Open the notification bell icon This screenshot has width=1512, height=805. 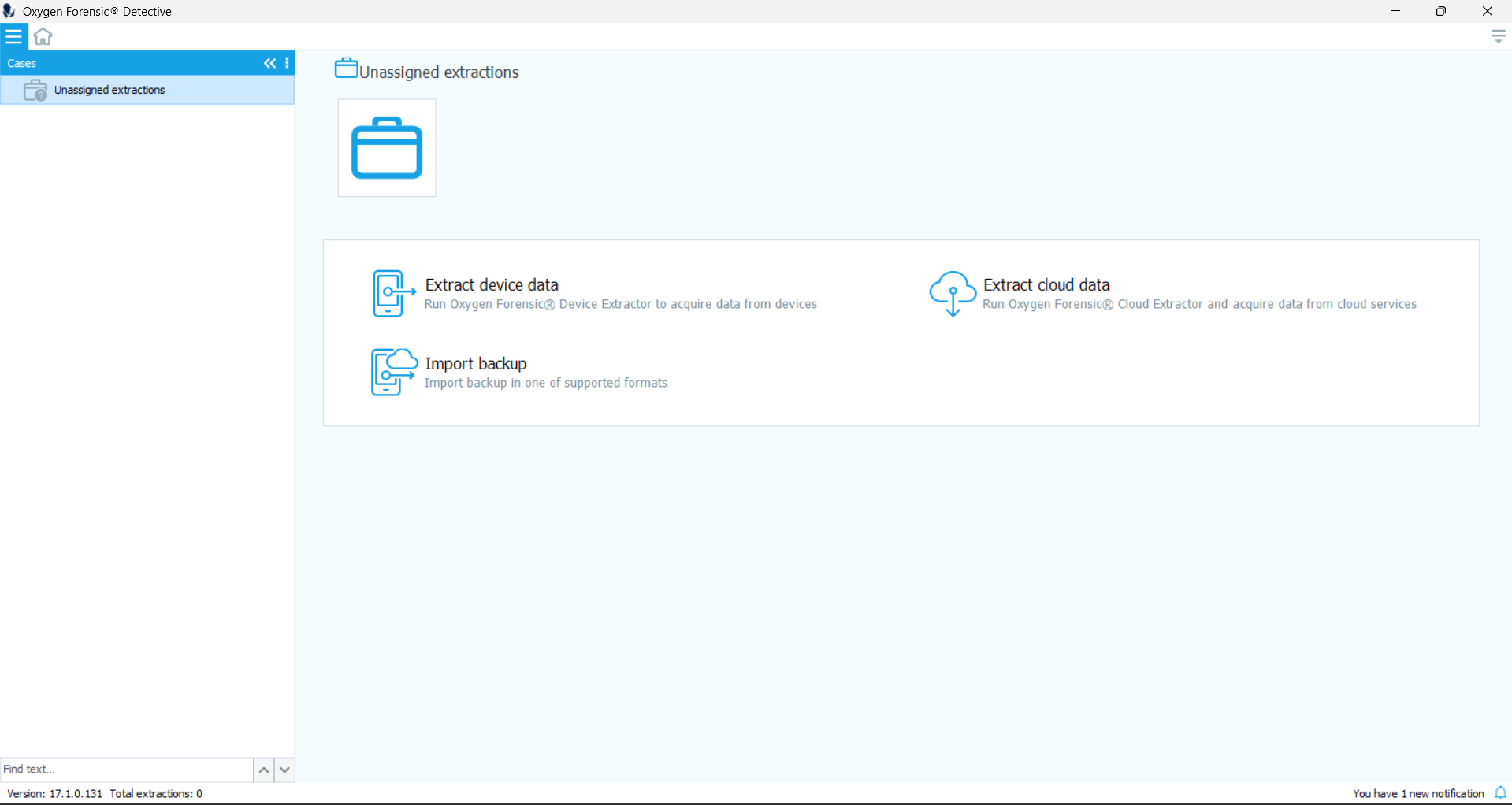pos(1500,793)
